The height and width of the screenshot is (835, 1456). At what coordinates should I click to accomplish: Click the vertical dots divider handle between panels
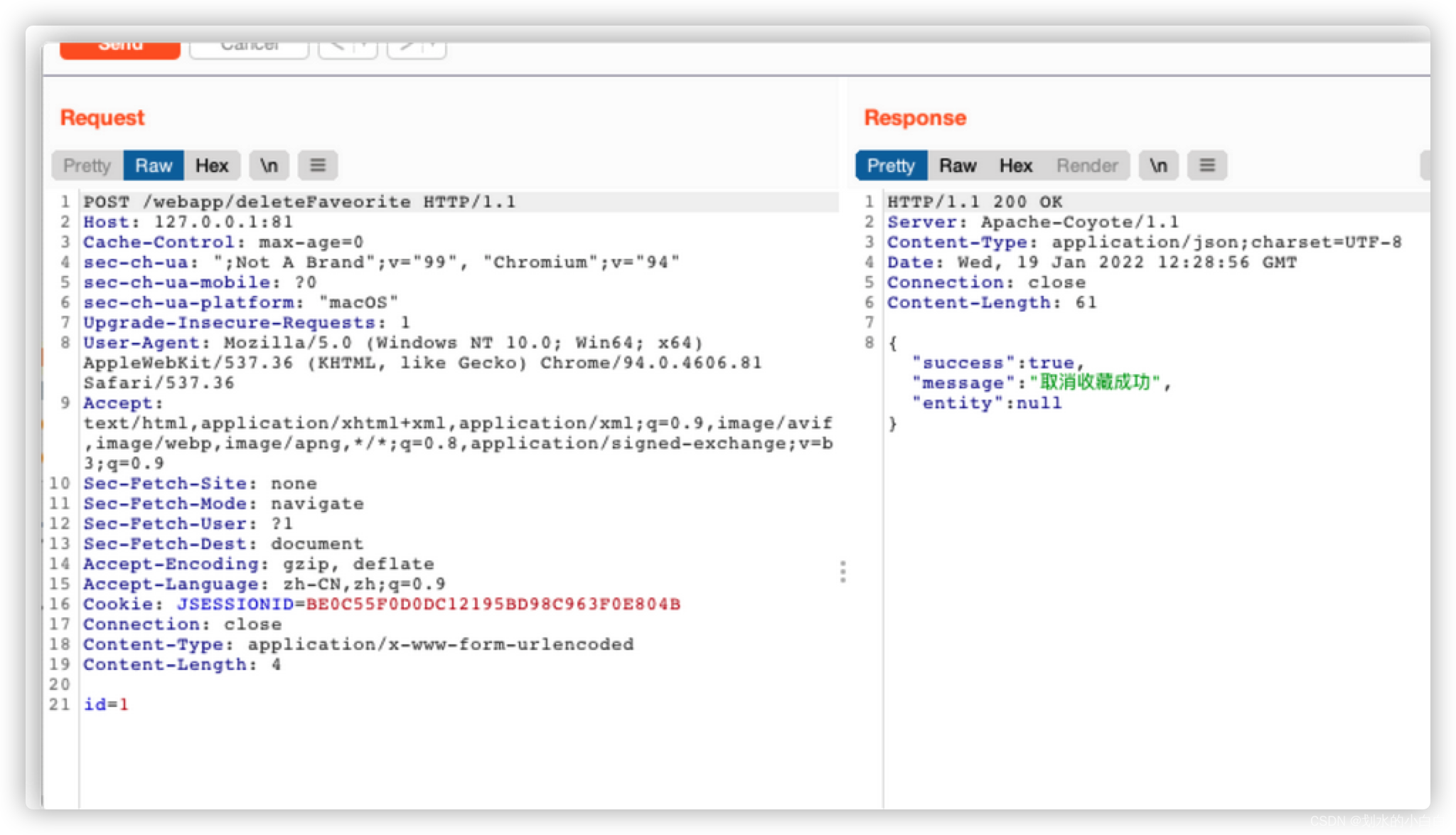(843, 572)
